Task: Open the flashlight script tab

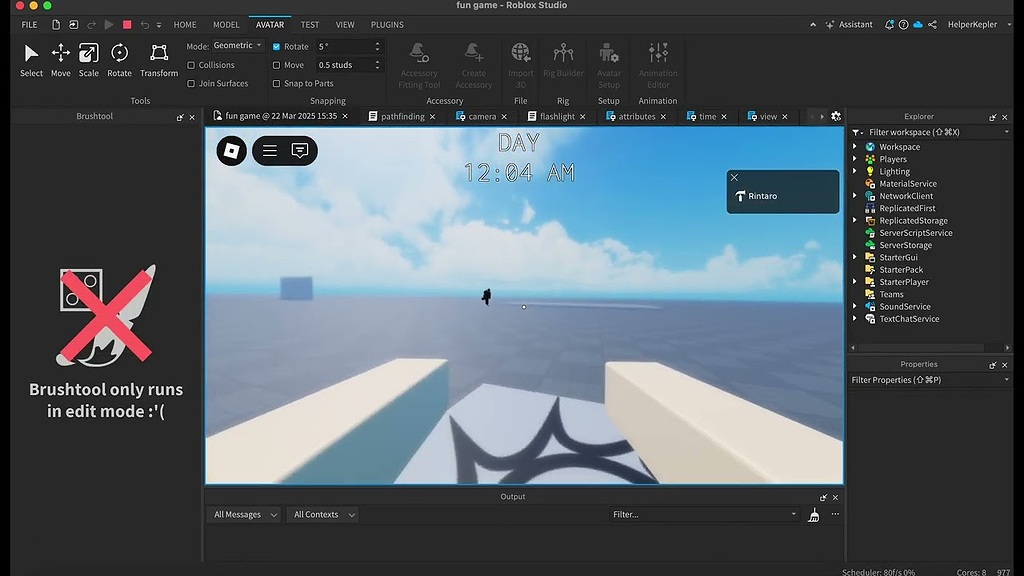Action: (x=556, y=116)
